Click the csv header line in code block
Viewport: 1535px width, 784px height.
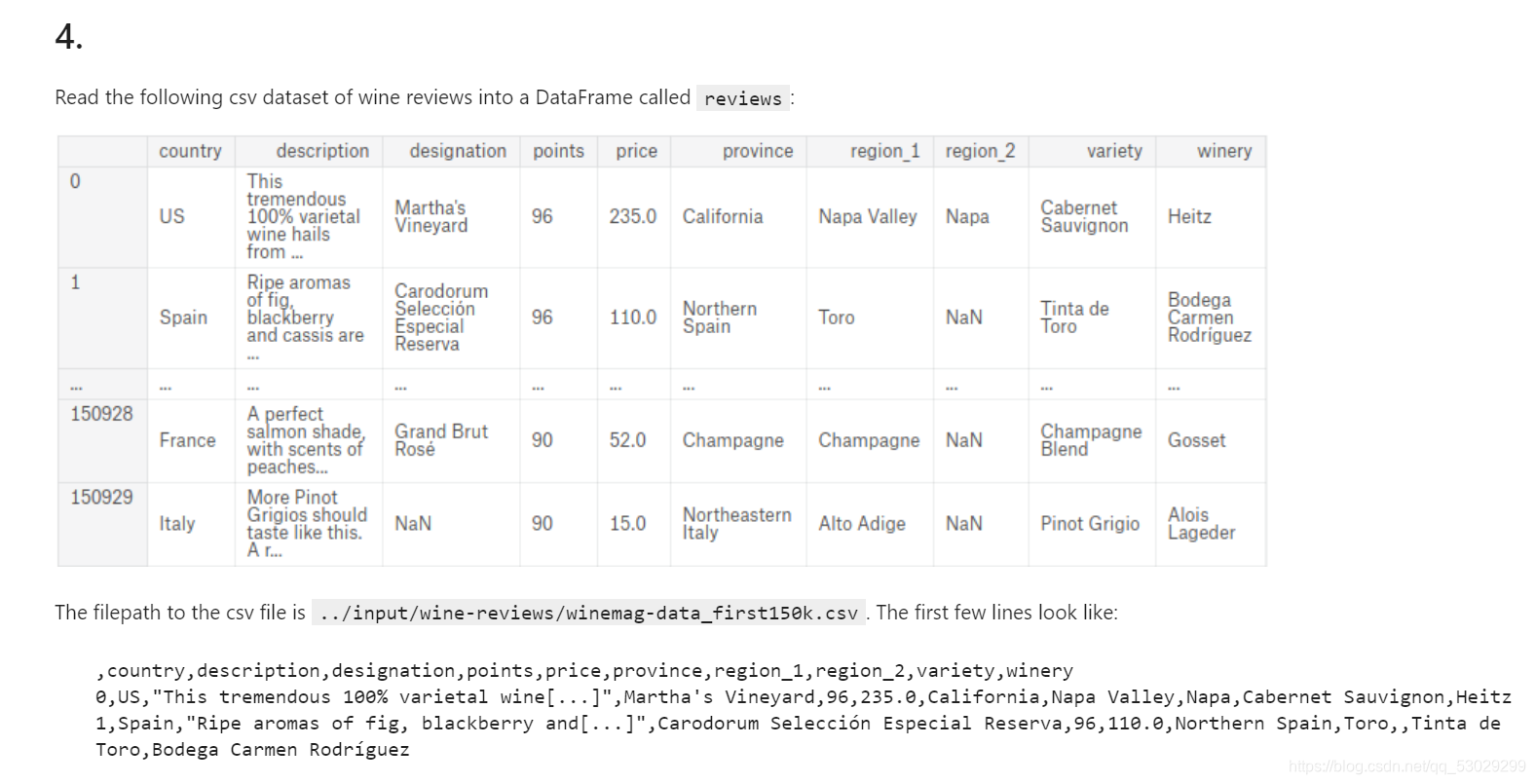584,671
